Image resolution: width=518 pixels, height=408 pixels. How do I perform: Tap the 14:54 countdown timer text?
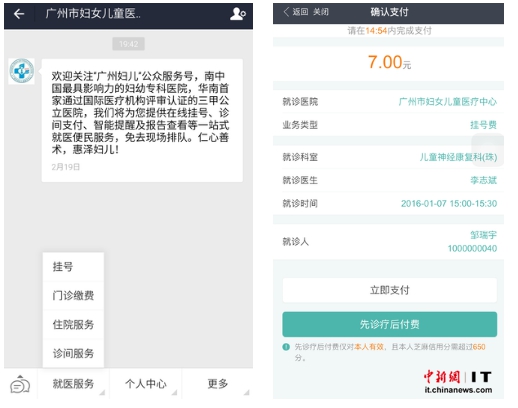coord(376,31)
